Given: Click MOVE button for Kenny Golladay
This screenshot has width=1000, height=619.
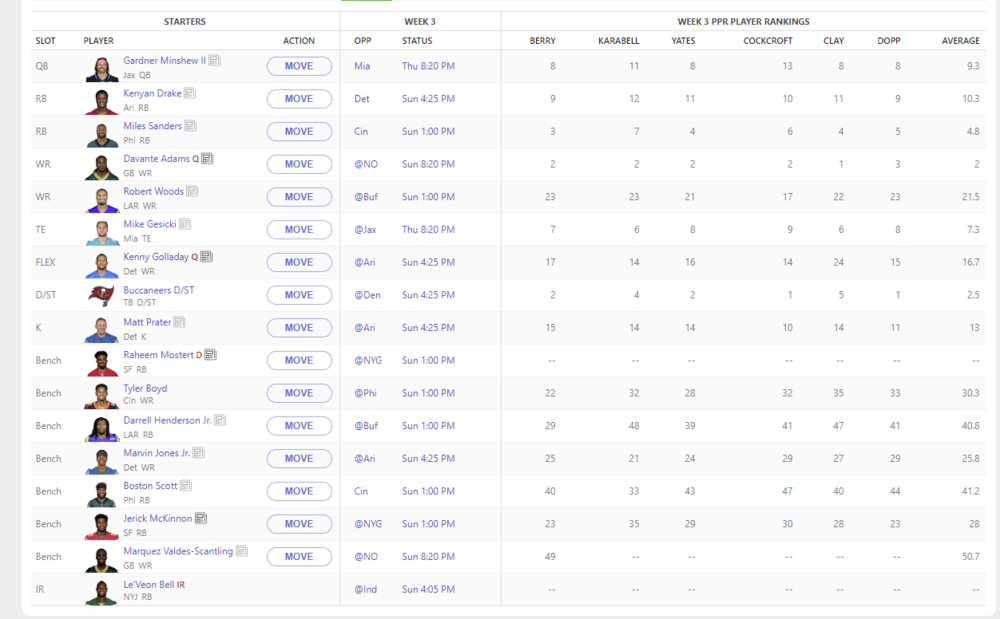Looking at the screenshot, I should click(299, 262).
